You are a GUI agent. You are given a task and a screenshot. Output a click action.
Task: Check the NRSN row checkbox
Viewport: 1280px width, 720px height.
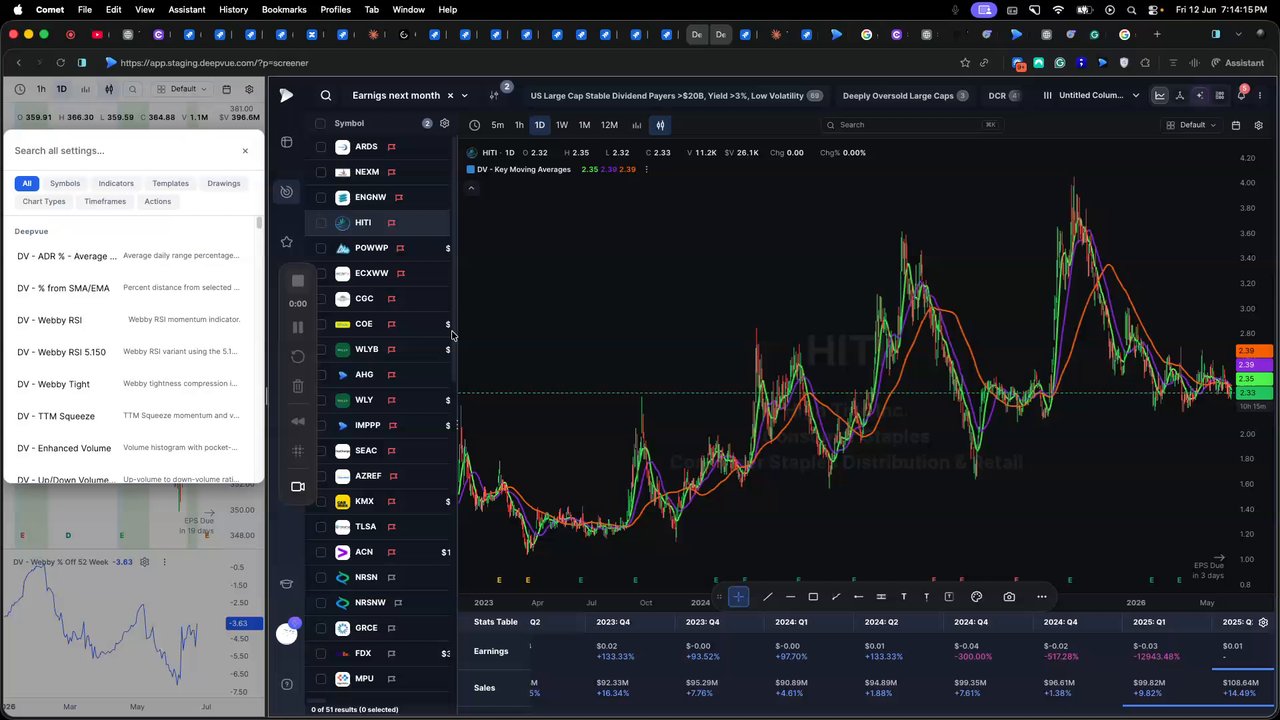tap(321, 577)
